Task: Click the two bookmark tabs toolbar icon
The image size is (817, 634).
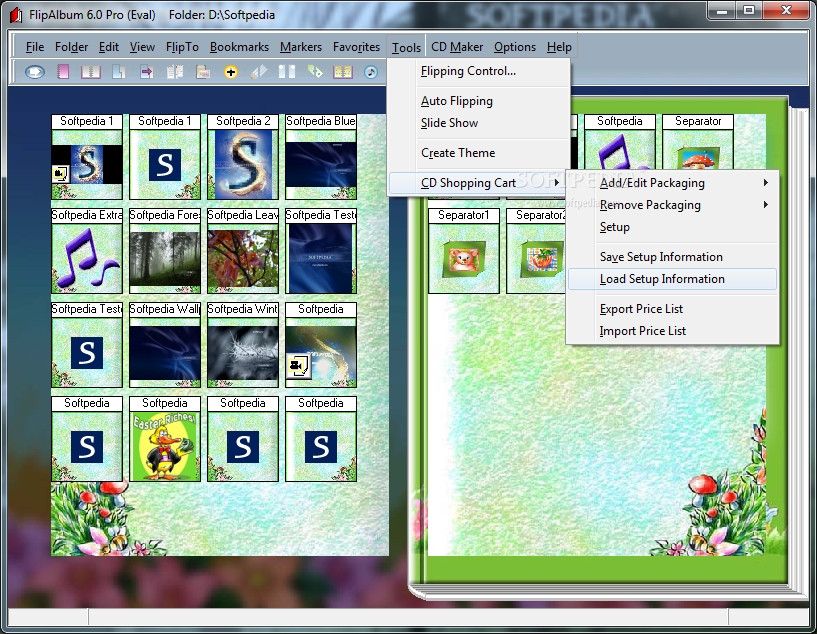Action: 287,71
